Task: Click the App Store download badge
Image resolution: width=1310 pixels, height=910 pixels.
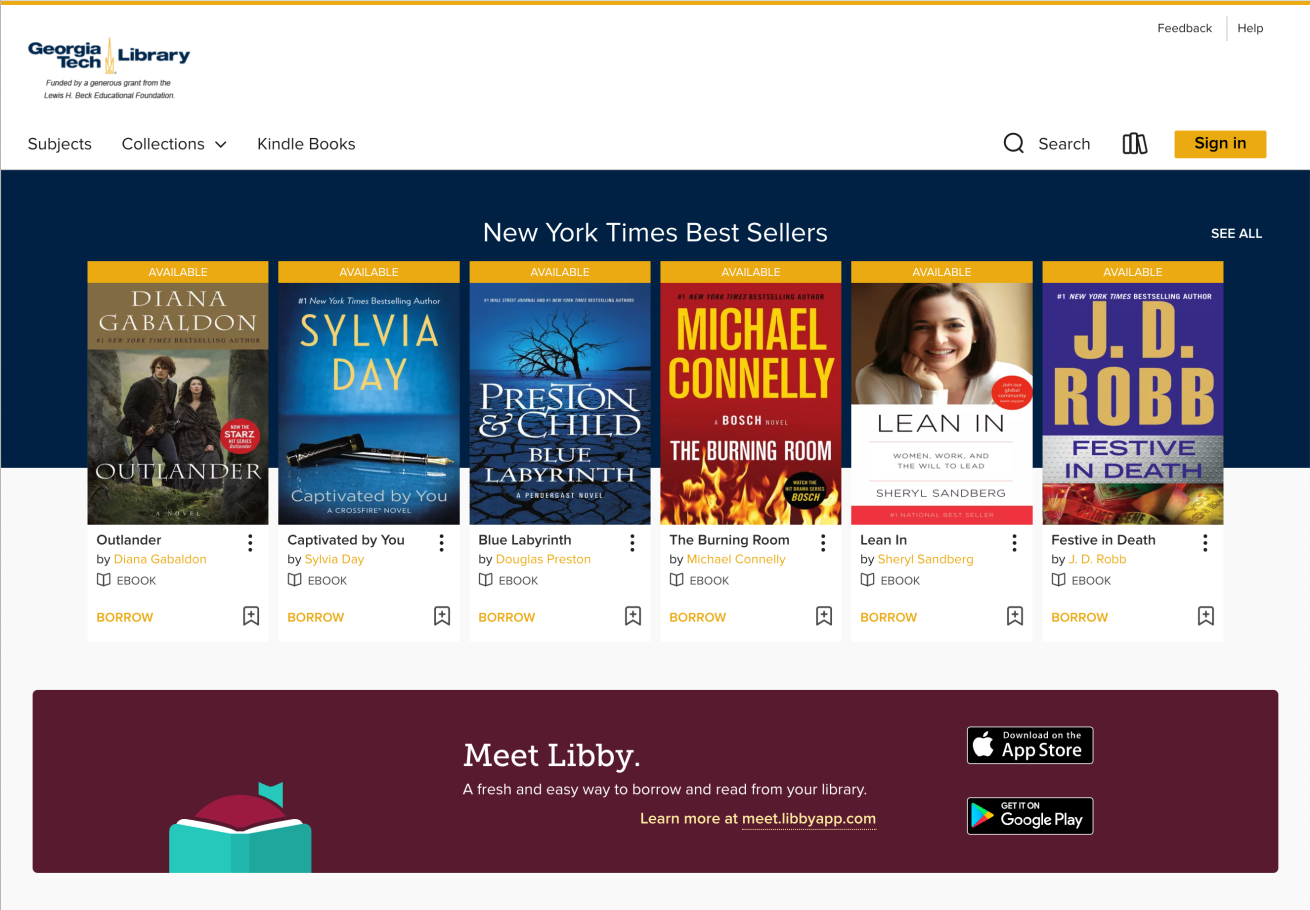Action: click(1030, 745)
